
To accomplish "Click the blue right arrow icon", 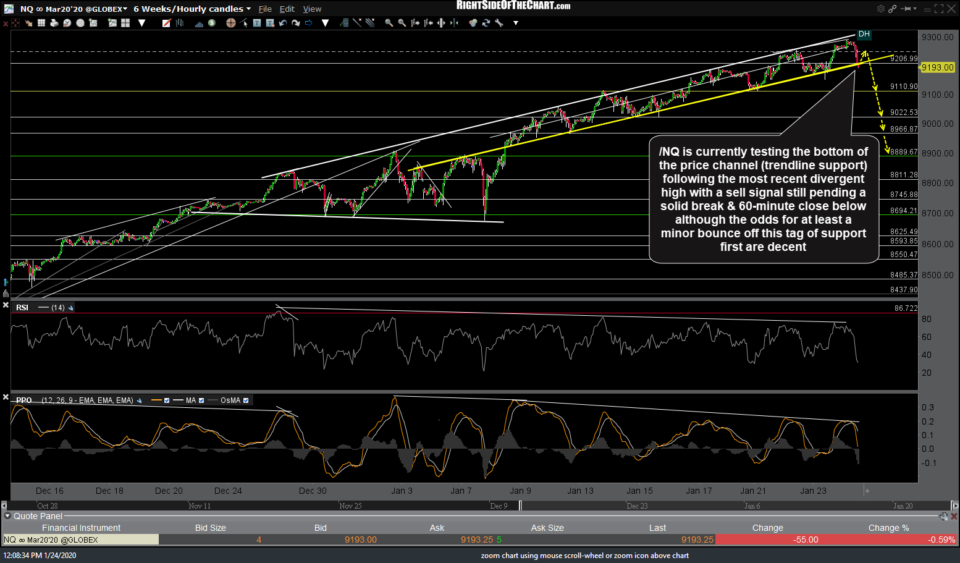I will [x=309, y=23].
